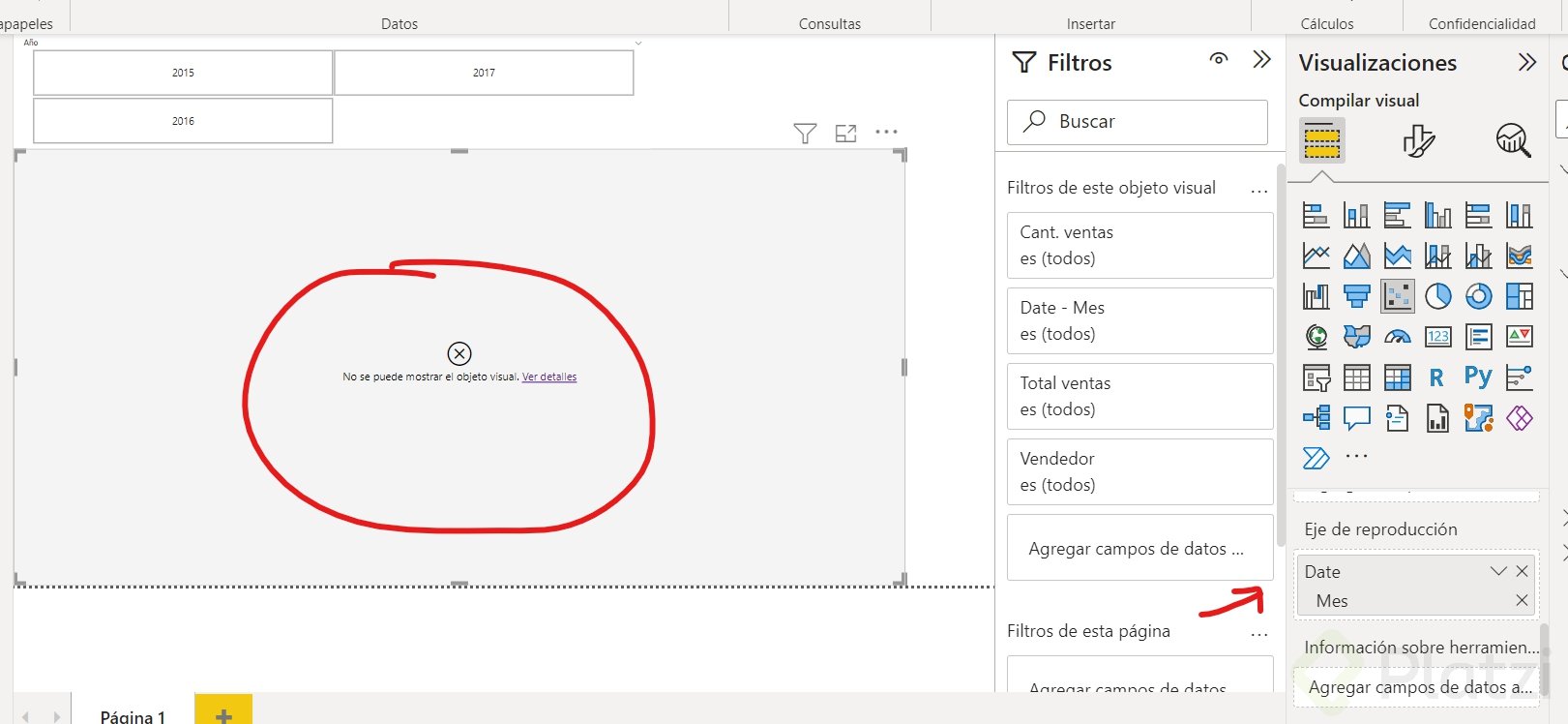Screen dimensions: 1568x724
Task: Choose the stacked area chart visualization
Action: pyautogui.click(x=1397, y=256)
